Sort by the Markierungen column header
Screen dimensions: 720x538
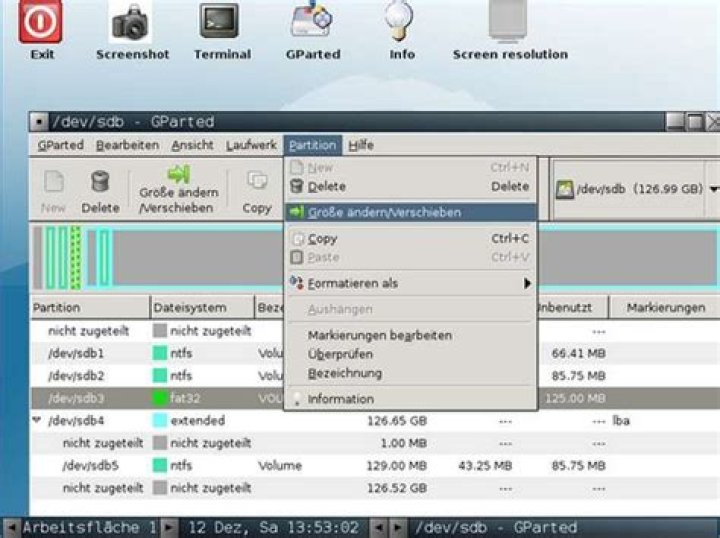point(665,308)
